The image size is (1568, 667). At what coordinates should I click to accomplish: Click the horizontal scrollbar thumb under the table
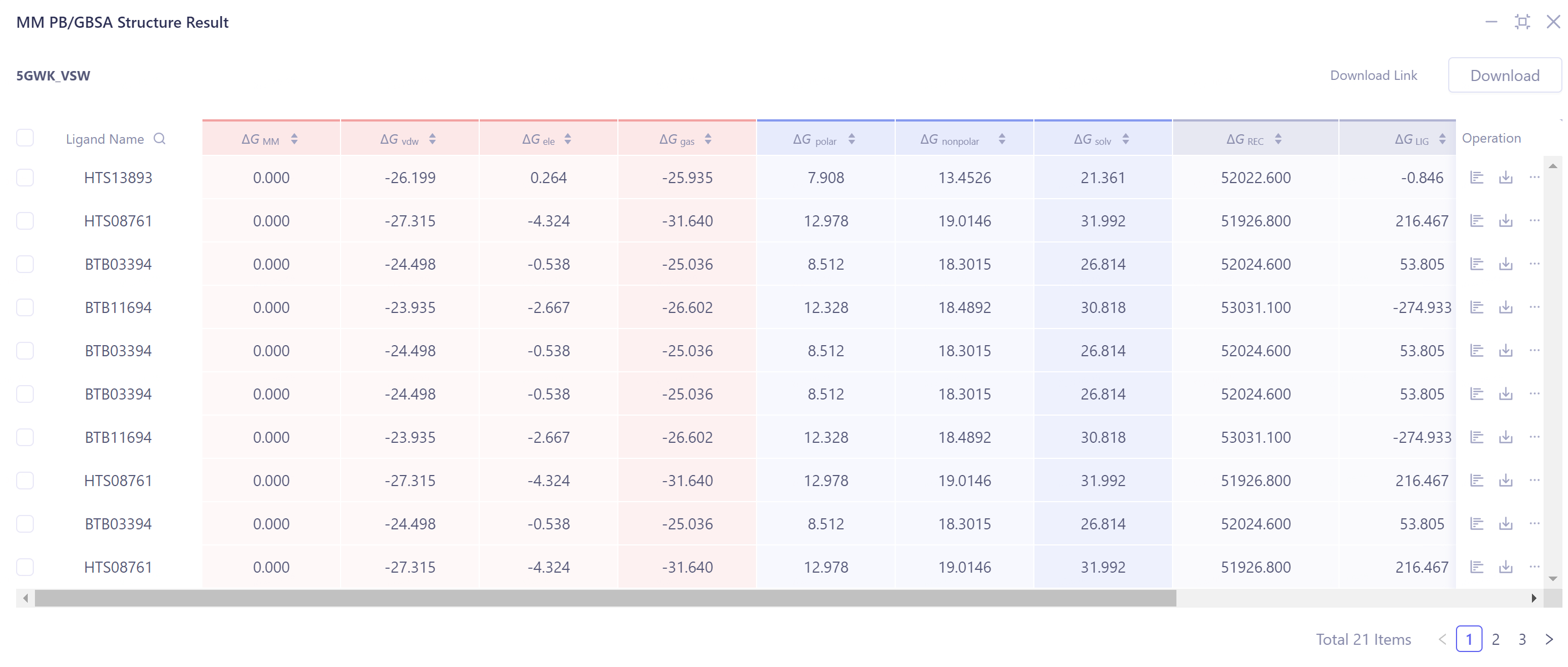tap(605, 598)
